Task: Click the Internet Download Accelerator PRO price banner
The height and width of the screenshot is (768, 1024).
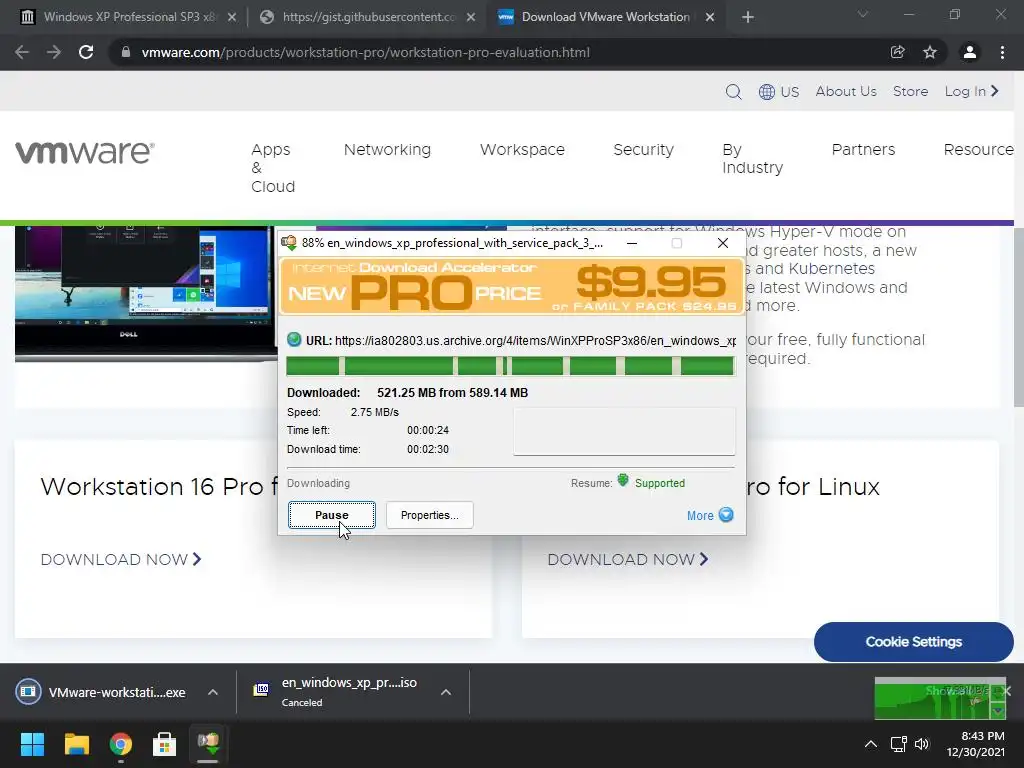Action: point(512,287)
